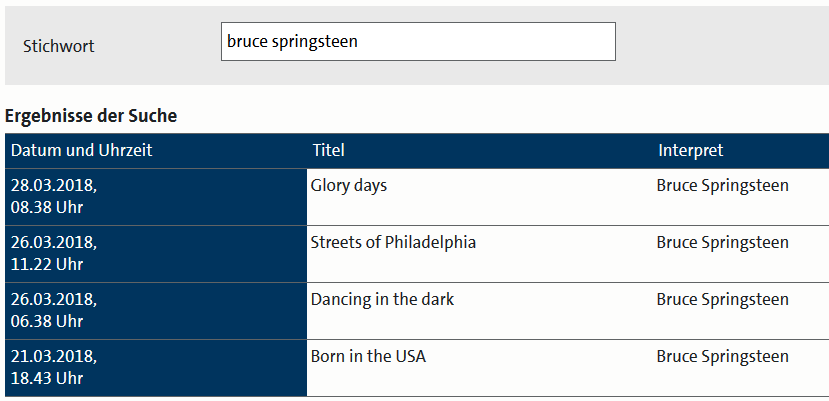The image size is (829, 401).
Task: Click the 18.43 Uhr time text
Action: tap(47, 379)
